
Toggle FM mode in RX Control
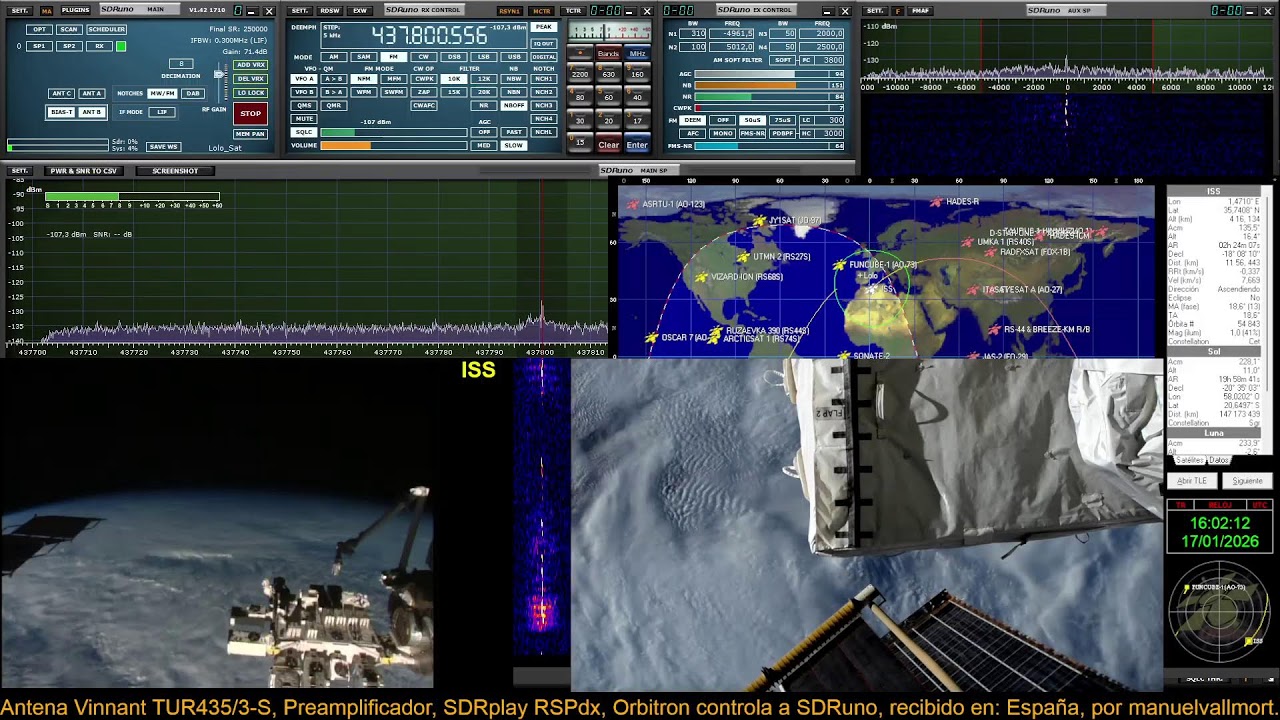394,57
